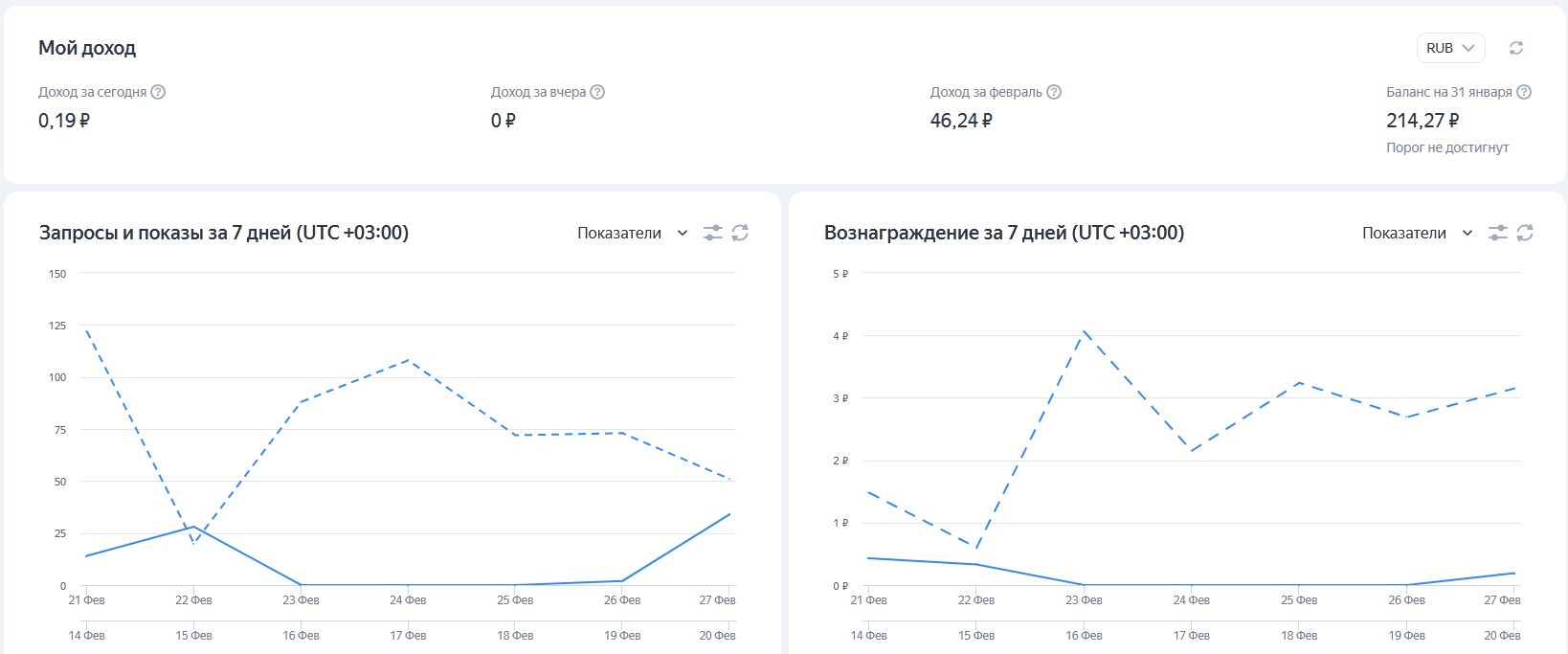
Task: Click the Порог не достигнут note
Action: 1447,147
